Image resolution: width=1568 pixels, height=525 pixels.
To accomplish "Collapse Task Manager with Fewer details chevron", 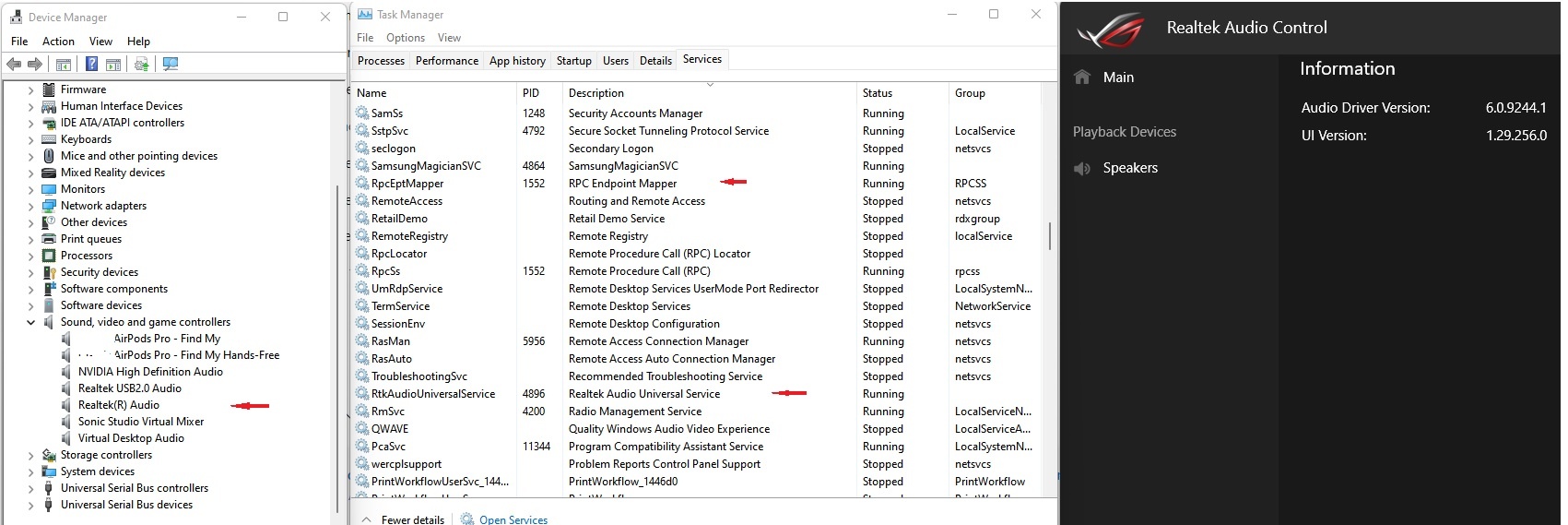I will pyautogui.click(x=367, y=519).
